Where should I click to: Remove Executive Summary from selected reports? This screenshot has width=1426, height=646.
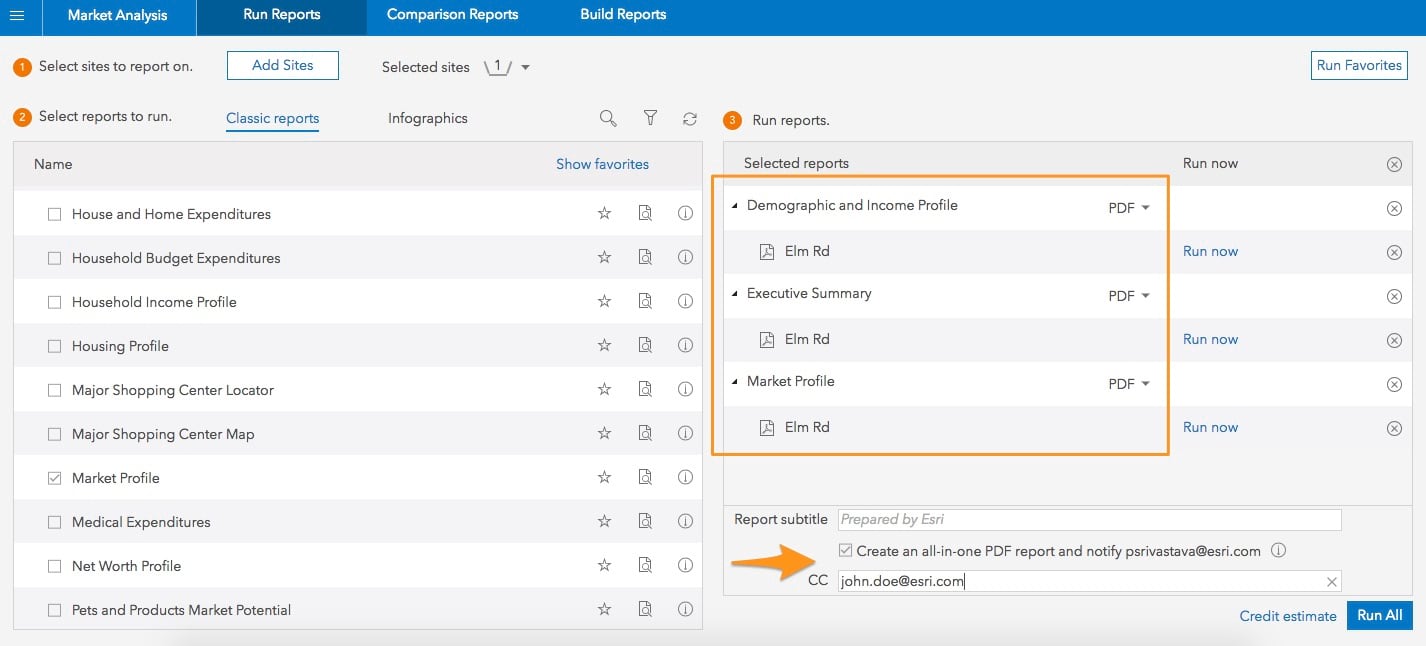pos(1394,296)
